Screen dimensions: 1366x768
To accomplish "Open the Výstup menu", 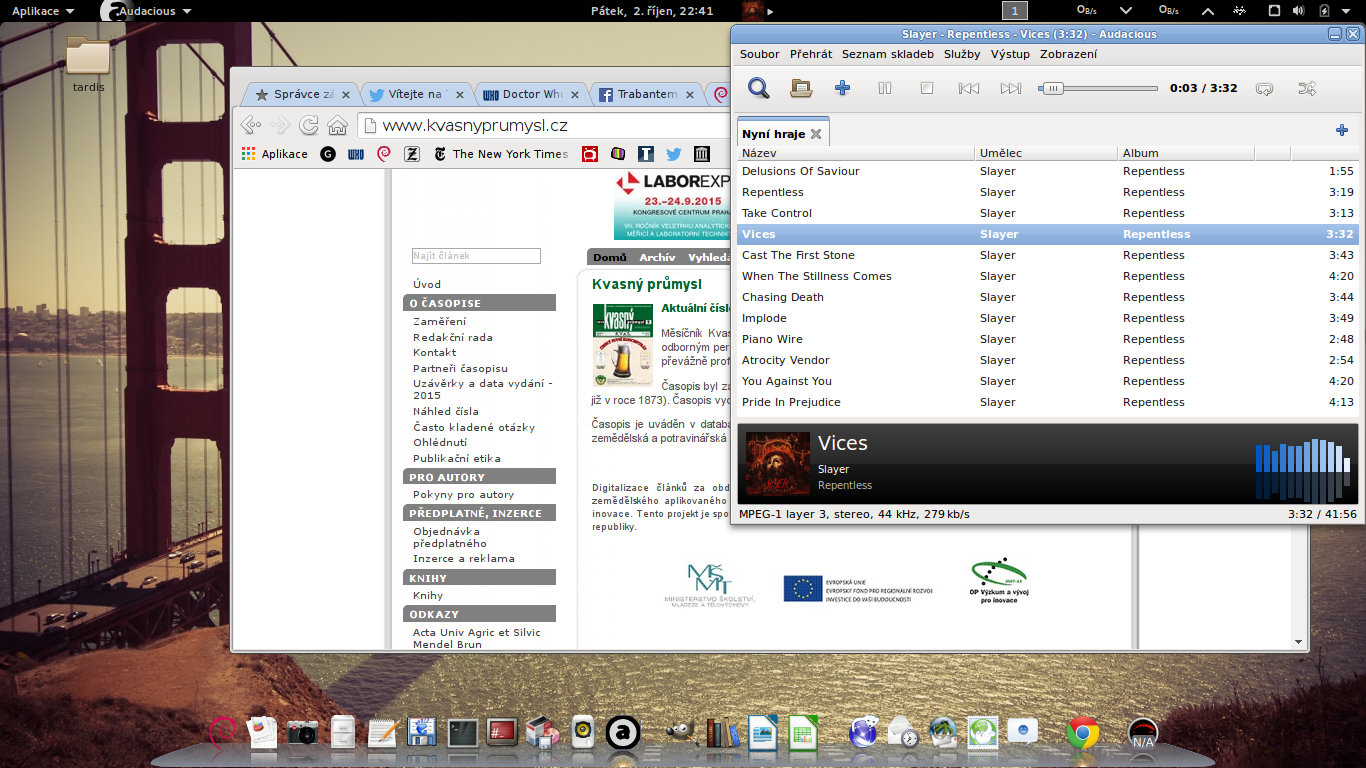I will (1010, 54).
